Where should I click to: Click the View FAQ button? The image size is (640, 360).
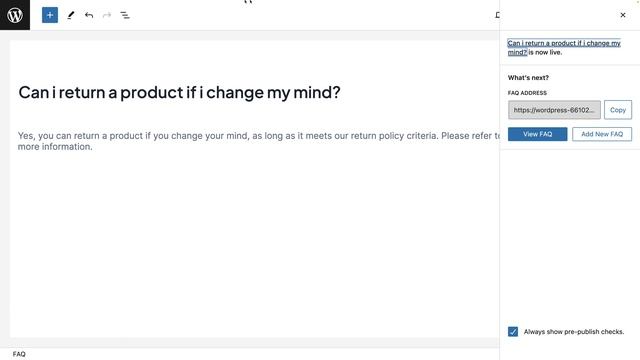[x=538, y=134]
